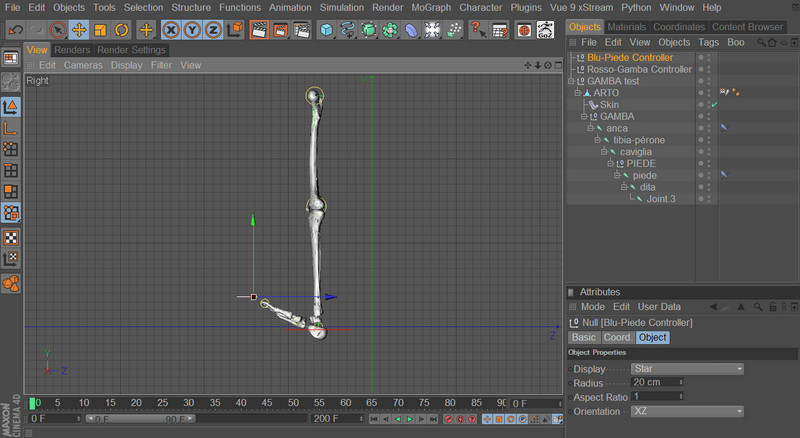Click the Undo arrow icon
800x438 pixels.
pyautogui.click(x=14, y=29)
